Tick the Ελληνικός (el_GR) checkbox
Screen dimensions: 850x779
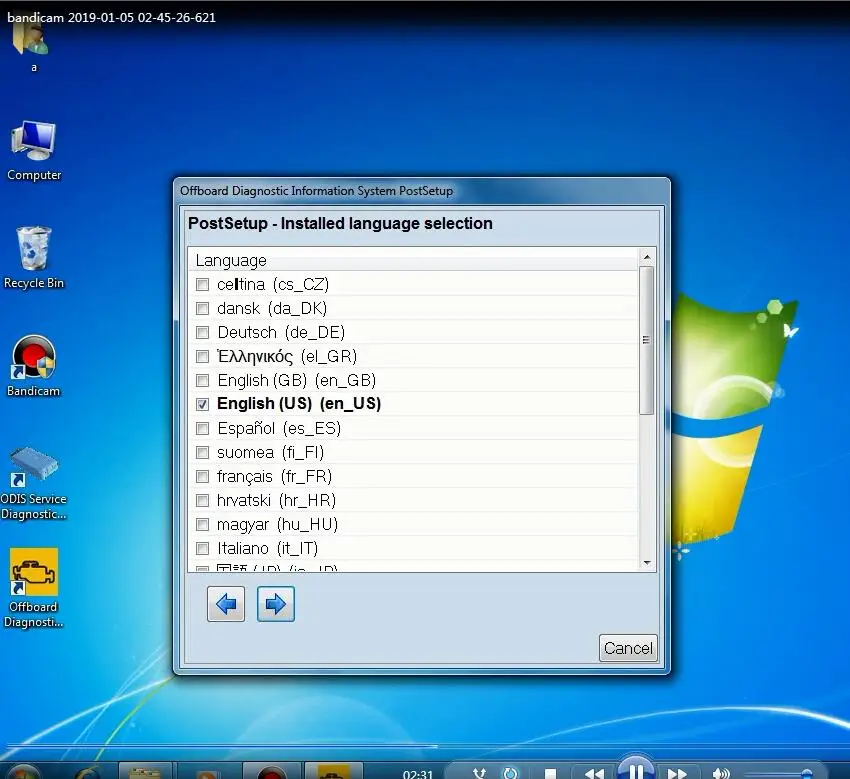[202, 356]
